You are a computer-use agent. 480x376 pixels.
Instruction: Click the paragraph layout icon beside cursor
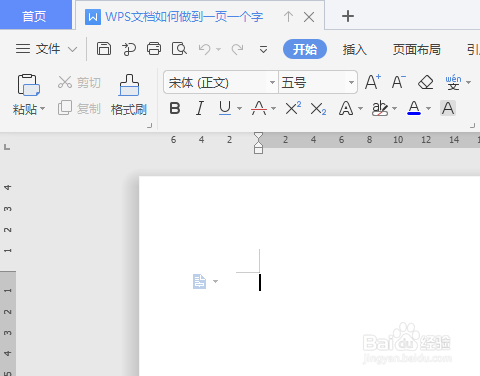200,281
